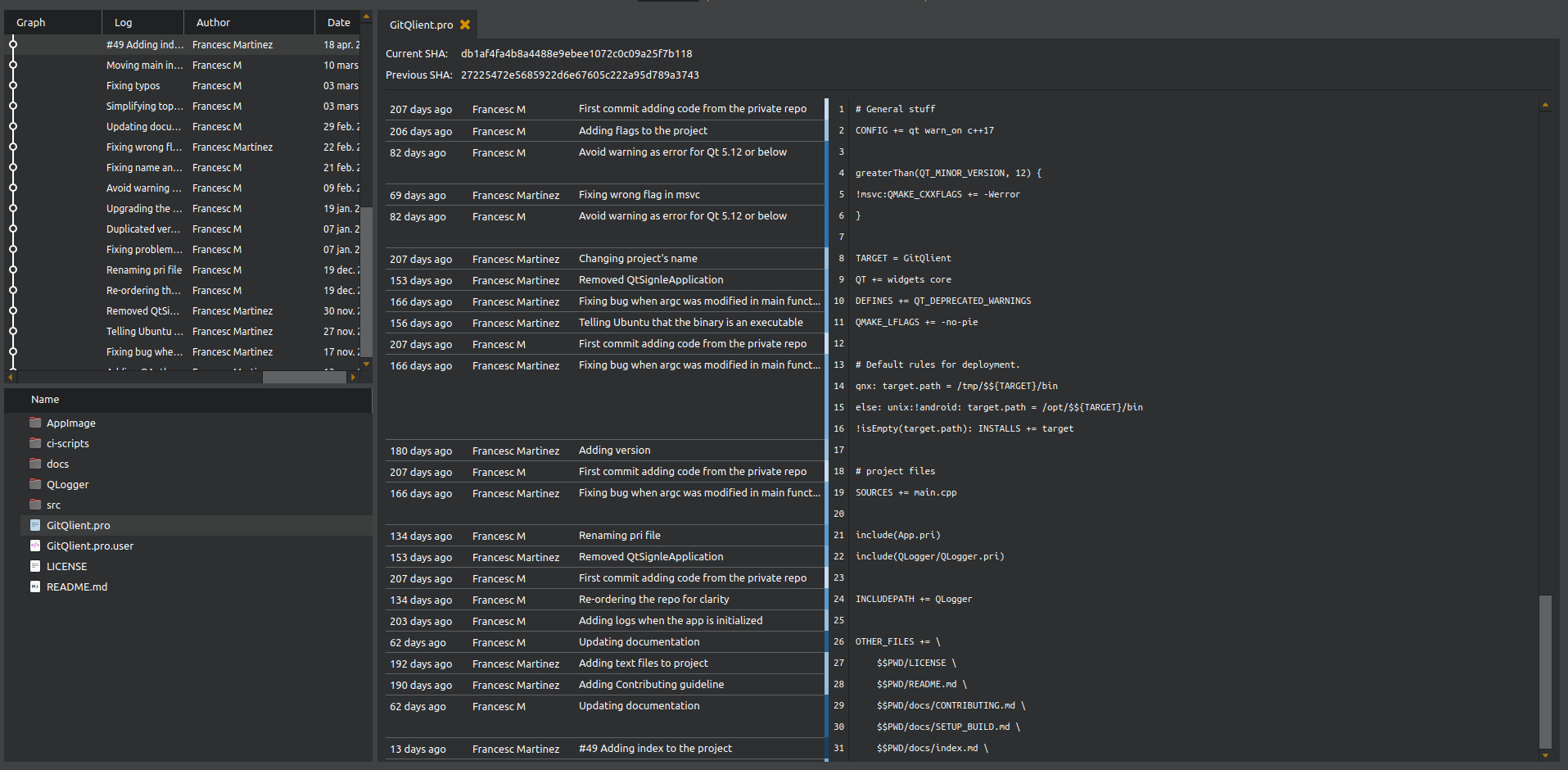Click the AppImage folder icon
Screen dimensions: 1568x770
tap(35, 423)
